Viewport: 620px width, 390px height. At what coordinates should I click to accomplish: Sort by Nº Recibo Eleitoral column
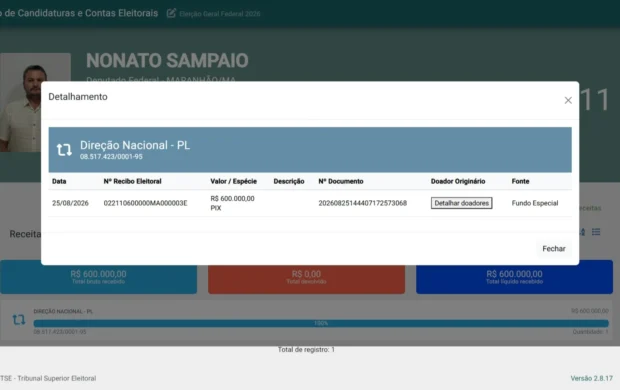coord(132,181)
